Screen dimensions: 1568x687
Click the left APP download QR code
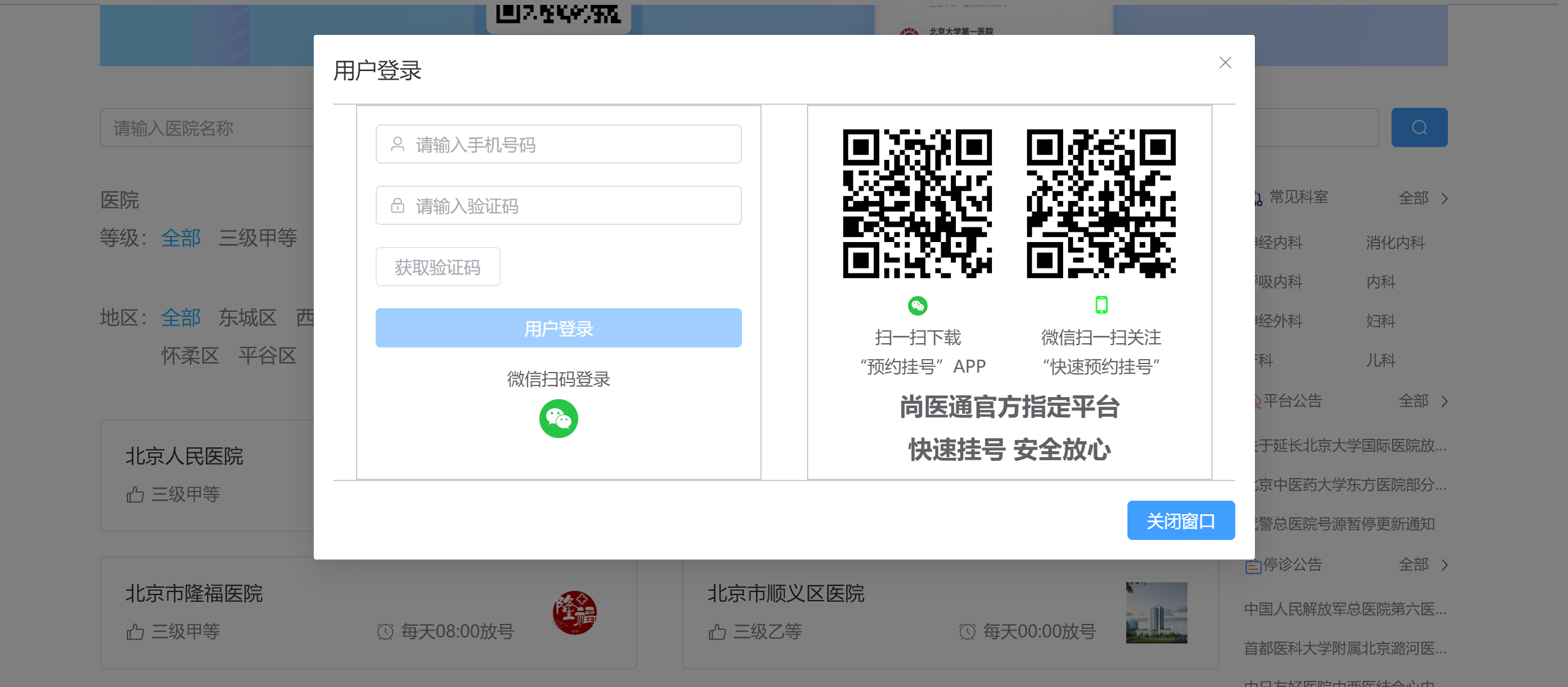pos(917,203)
